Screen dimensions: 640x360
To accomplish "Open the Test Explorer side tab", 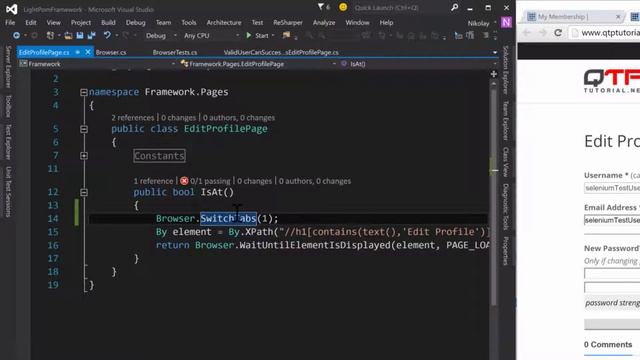I will point(8,142).
